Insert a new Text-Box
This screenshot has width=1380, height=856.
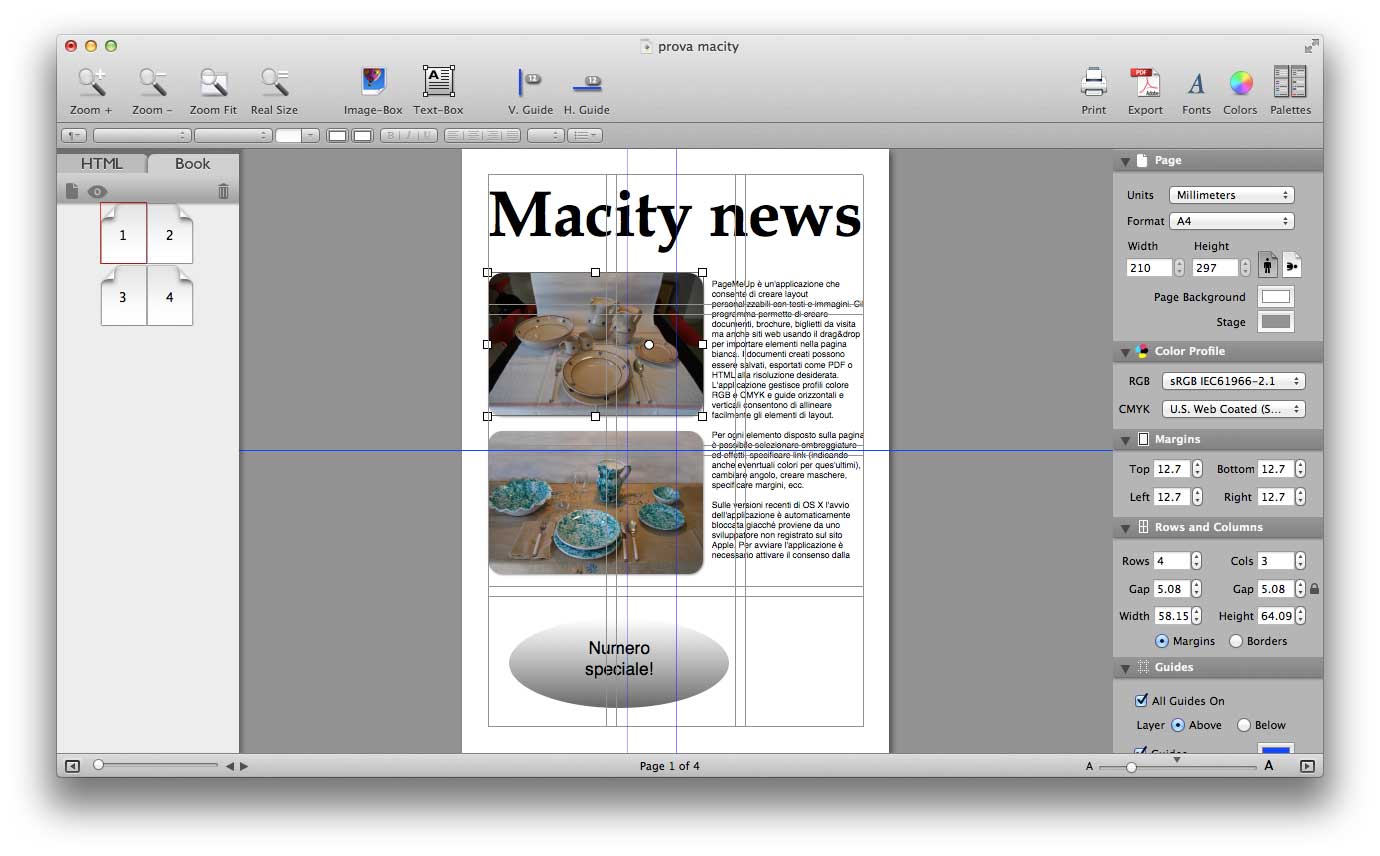coord(438,82)
